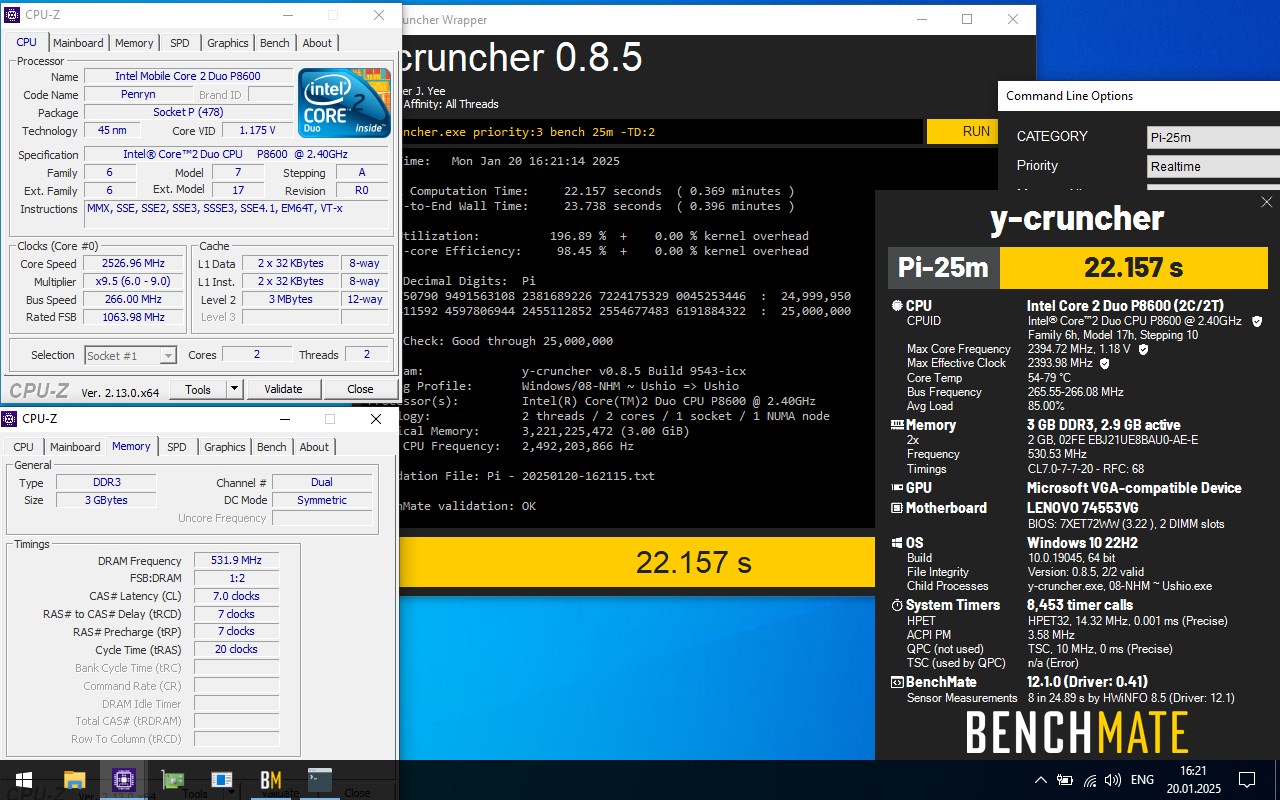
Task: Open the BenchMate BM taskbar icon
Action: [x=271, y=780]
